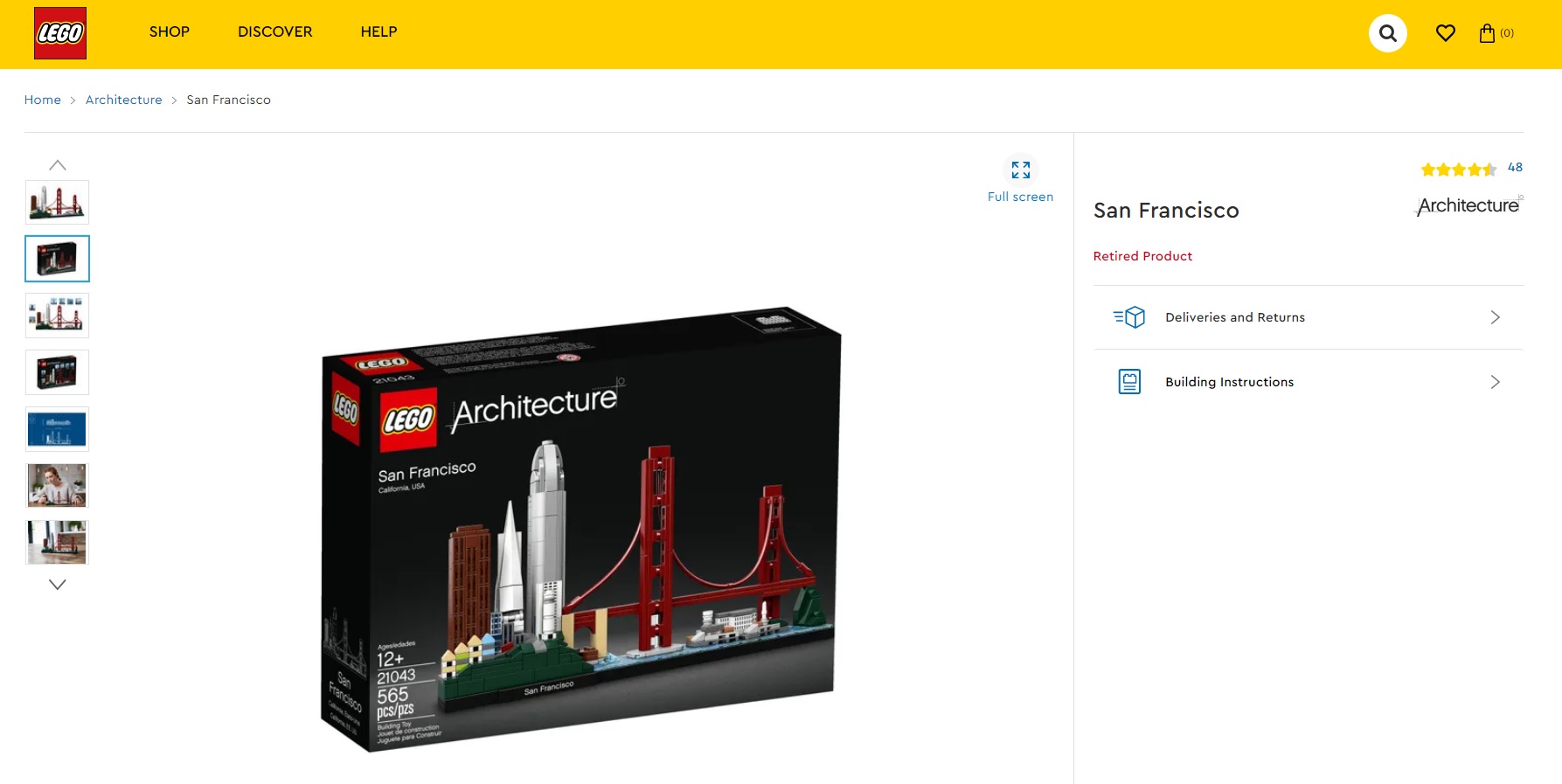The image size is (1562, 784).
Task: Click the Full screen expand icon
Action: (1021, 170)
